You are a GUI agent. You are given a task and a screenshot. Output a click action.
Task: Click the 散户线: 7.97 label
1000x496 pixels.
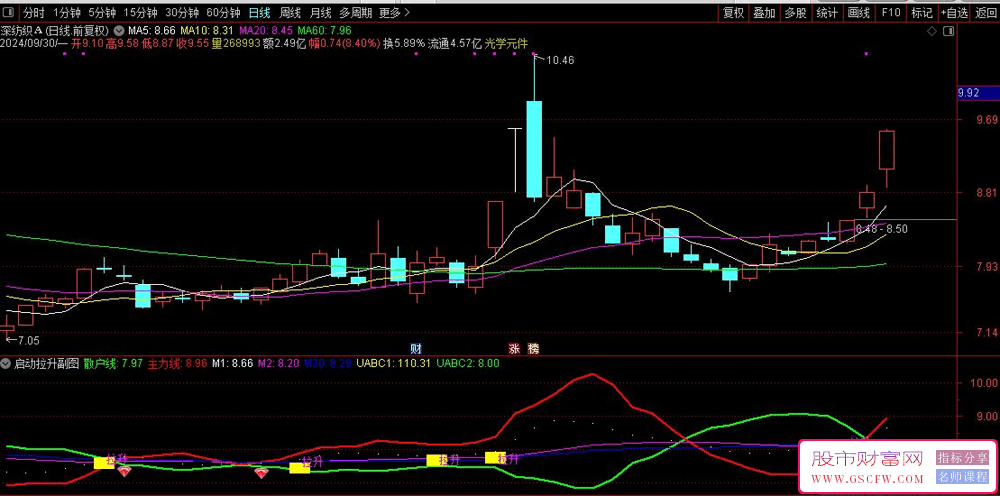(113, 363)
